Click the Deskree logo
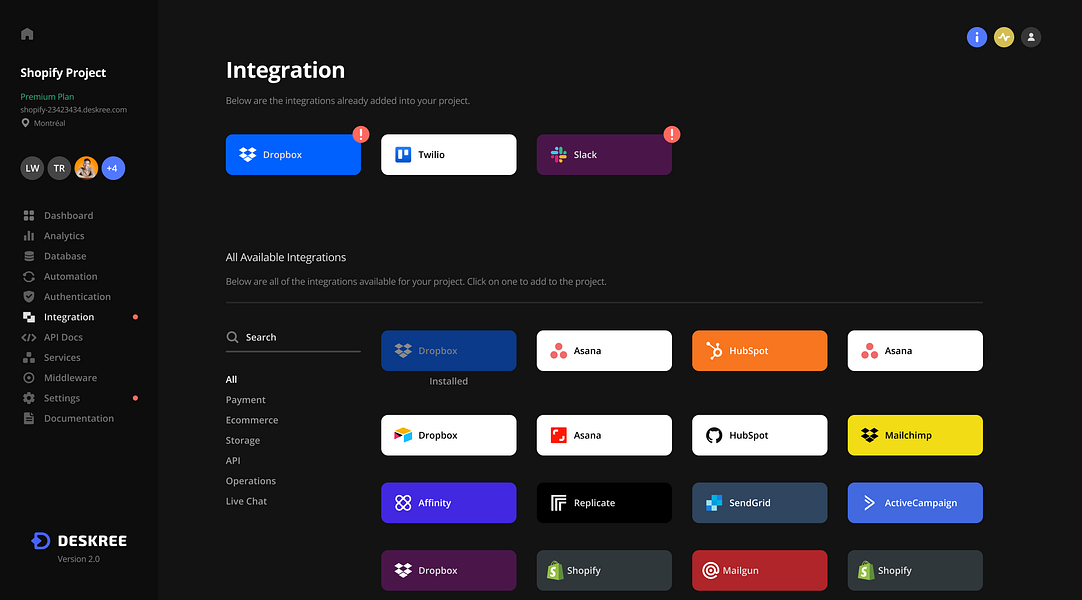Image resolution: width=1082 pixels, height=600 pixels. point(79,541)
